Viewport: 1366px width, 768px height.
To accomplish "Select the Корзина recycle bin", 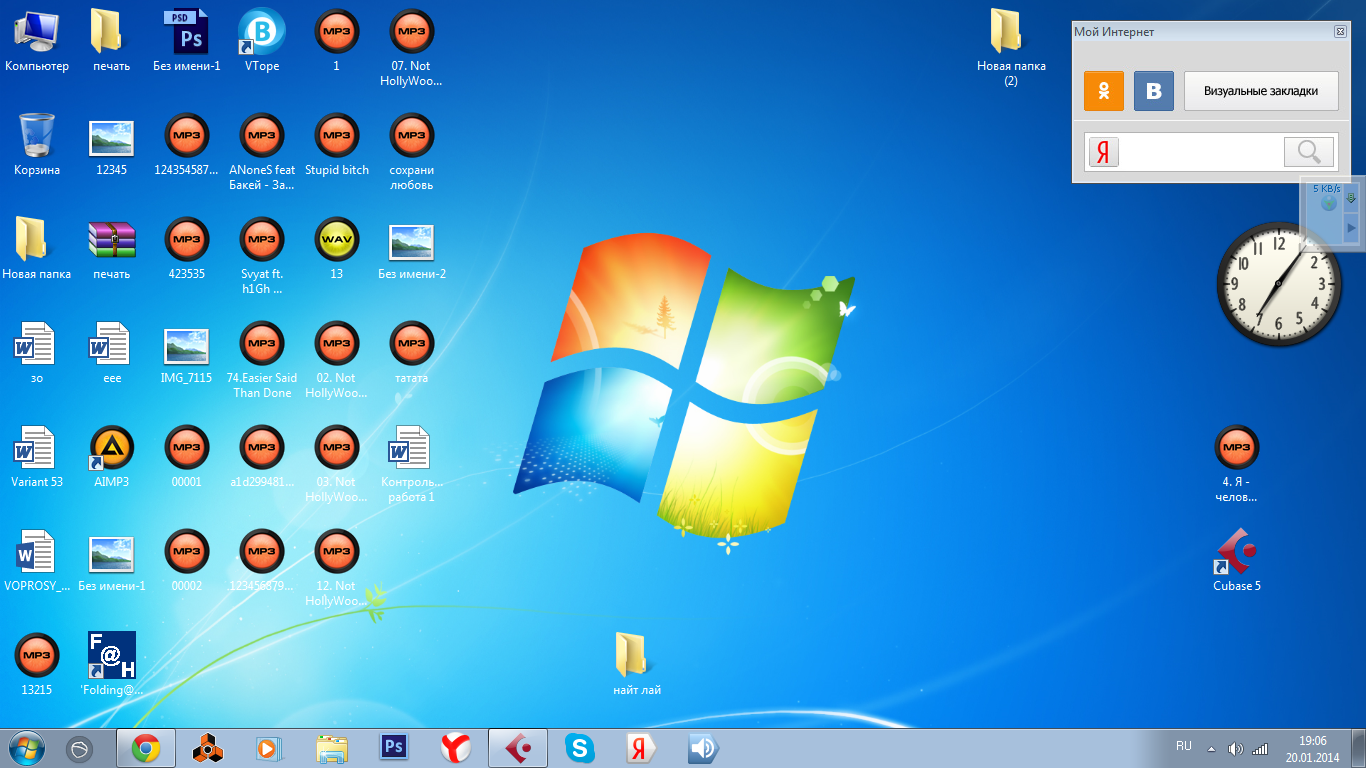I will 37,145.
